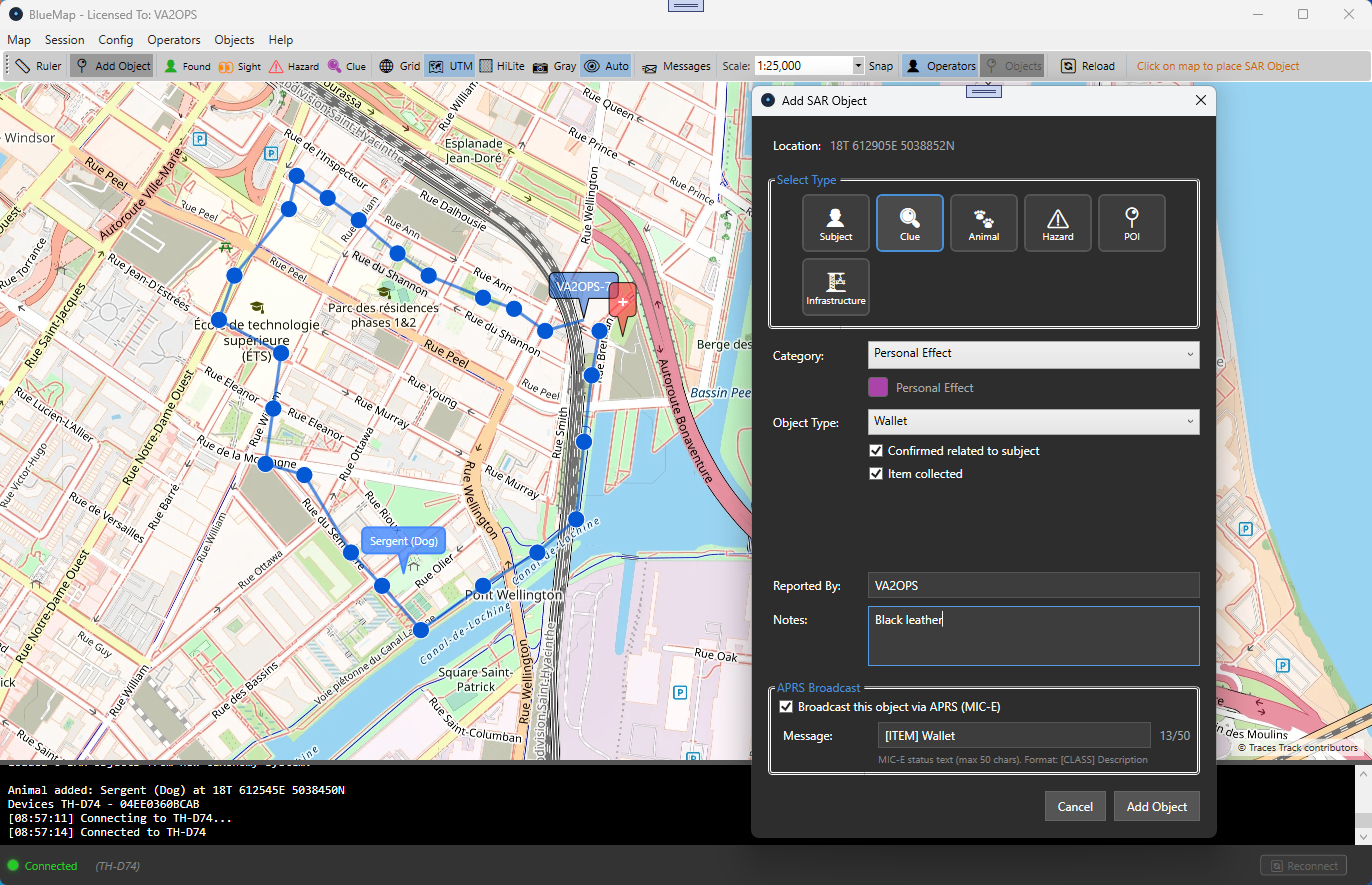Toggle UTM coordinate display
This screenshot has height=885, width=1372.
tap(450, 66)
